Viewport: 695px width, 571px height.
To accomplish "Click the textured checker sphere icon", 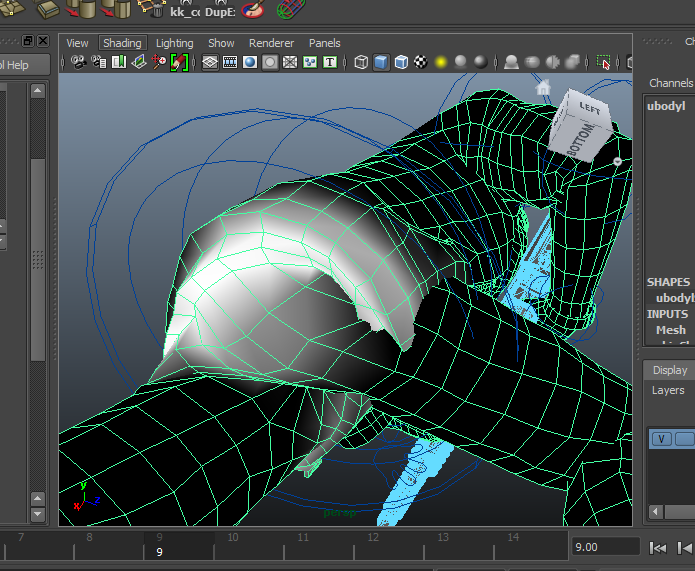I will 421,62.
